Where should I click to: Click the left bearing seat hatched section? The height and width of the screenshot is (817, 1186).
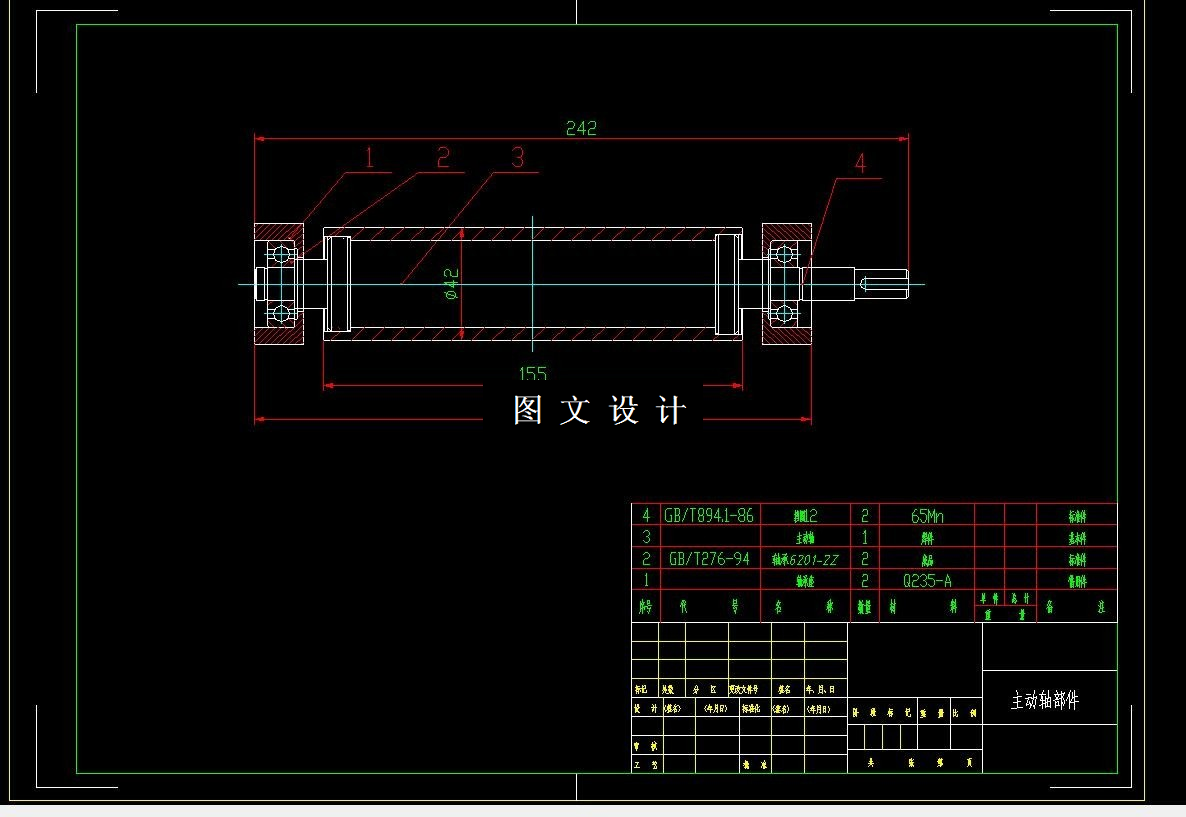(x=278, y=284)
